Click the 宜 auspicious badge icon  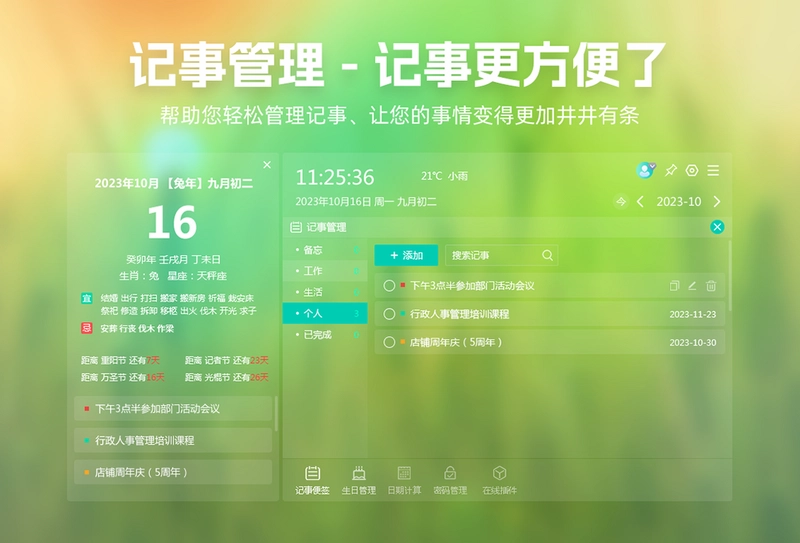tap(87, 298)
